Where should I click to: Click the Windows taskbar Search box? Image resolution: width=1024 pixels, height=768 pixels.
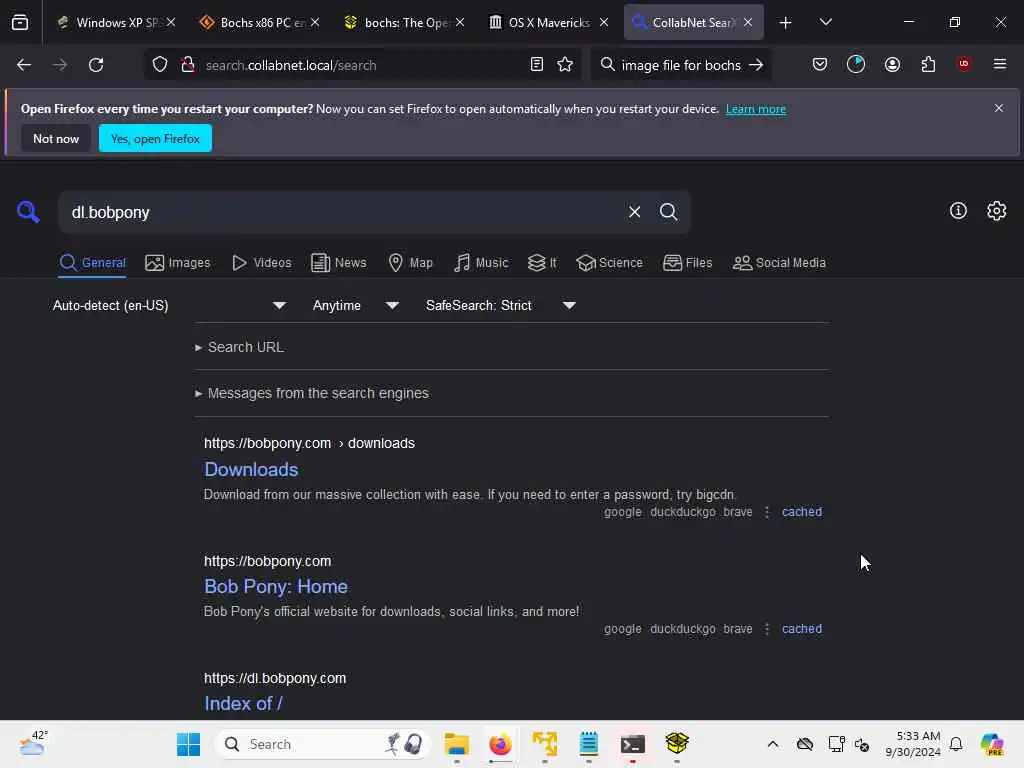[323, 744]
